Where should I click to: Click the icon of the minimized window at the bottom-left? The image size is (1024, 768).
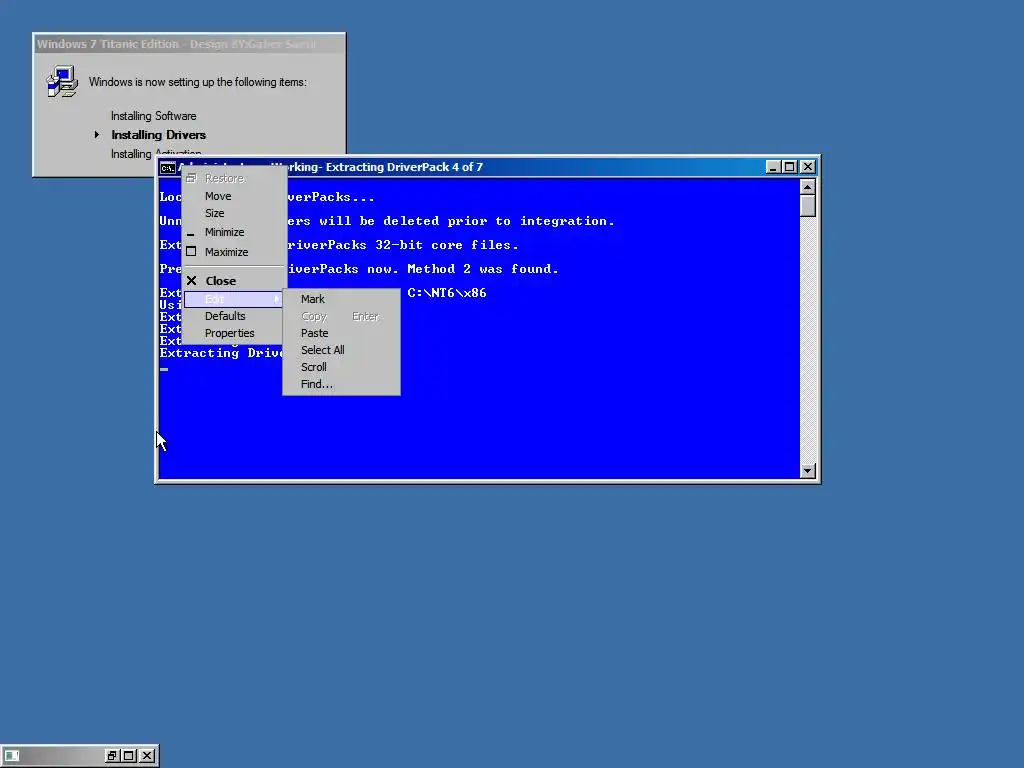pyautogui.click(x=12, y=756)
